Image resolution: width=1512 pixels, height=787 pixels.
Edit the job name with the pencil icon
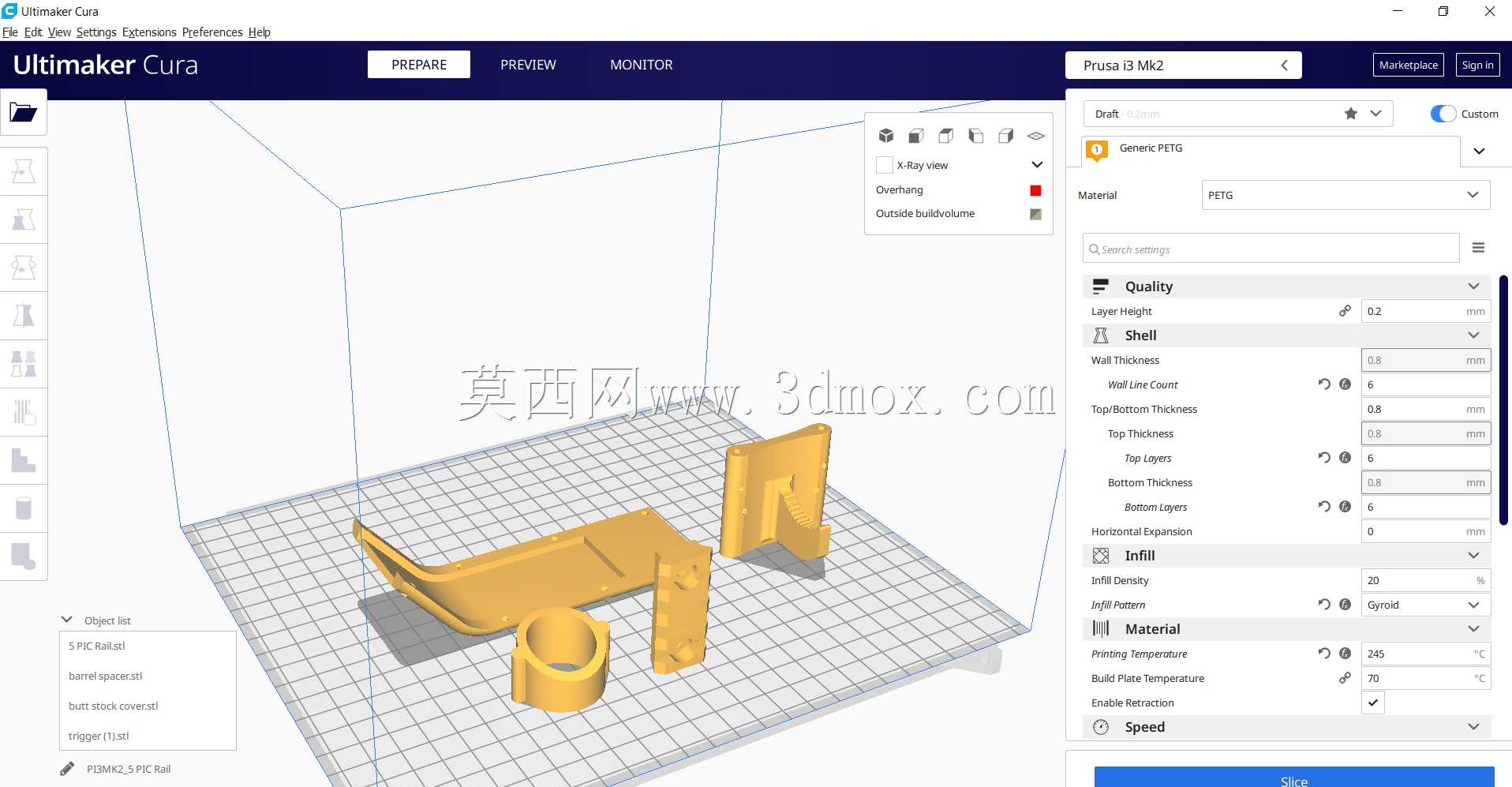click(67, 769)
